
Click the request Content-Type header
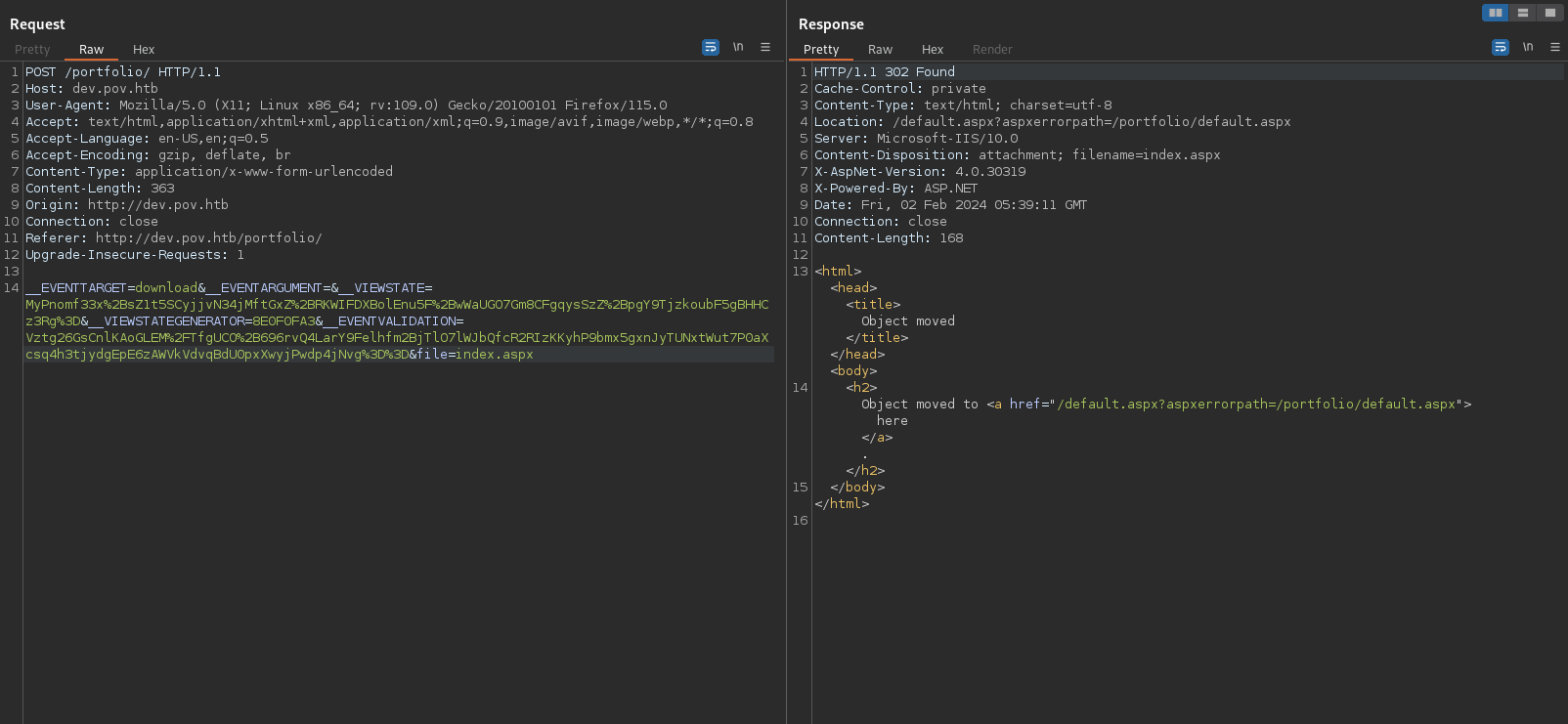(x=209, y=172)
